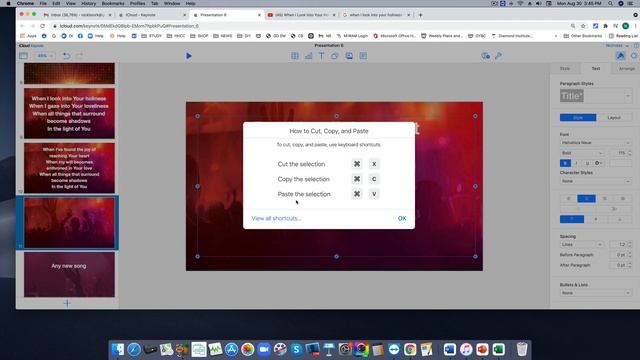Click the C key in the dialog

pyautogui.click(x=374, y=179)
